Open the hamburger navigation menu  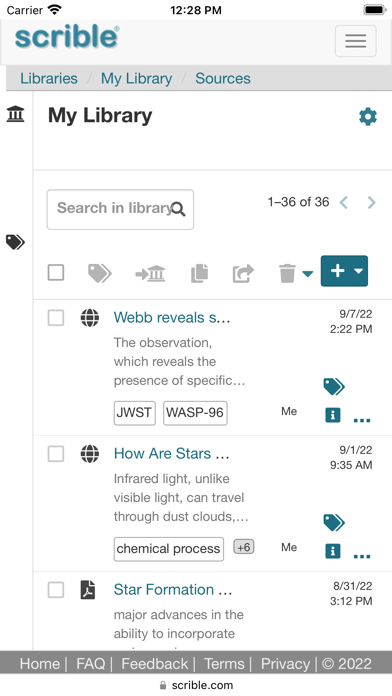pos(356,41)
